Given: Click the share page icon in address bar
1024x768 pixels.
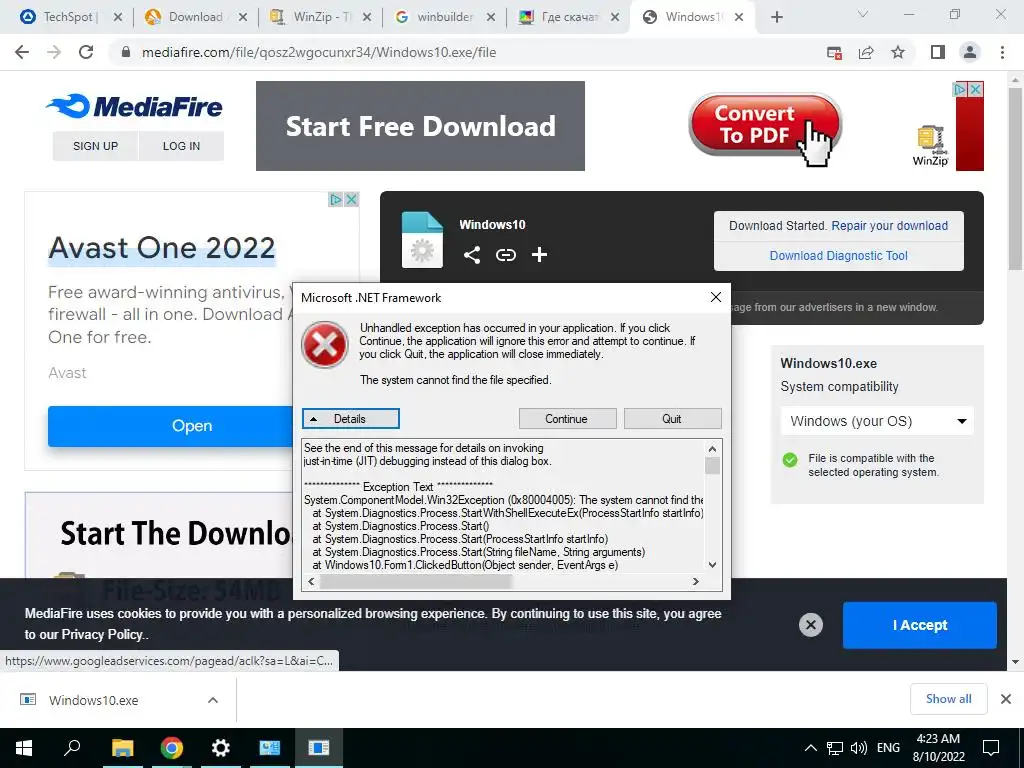Looking at the screenshot, I should coord(866,52).
